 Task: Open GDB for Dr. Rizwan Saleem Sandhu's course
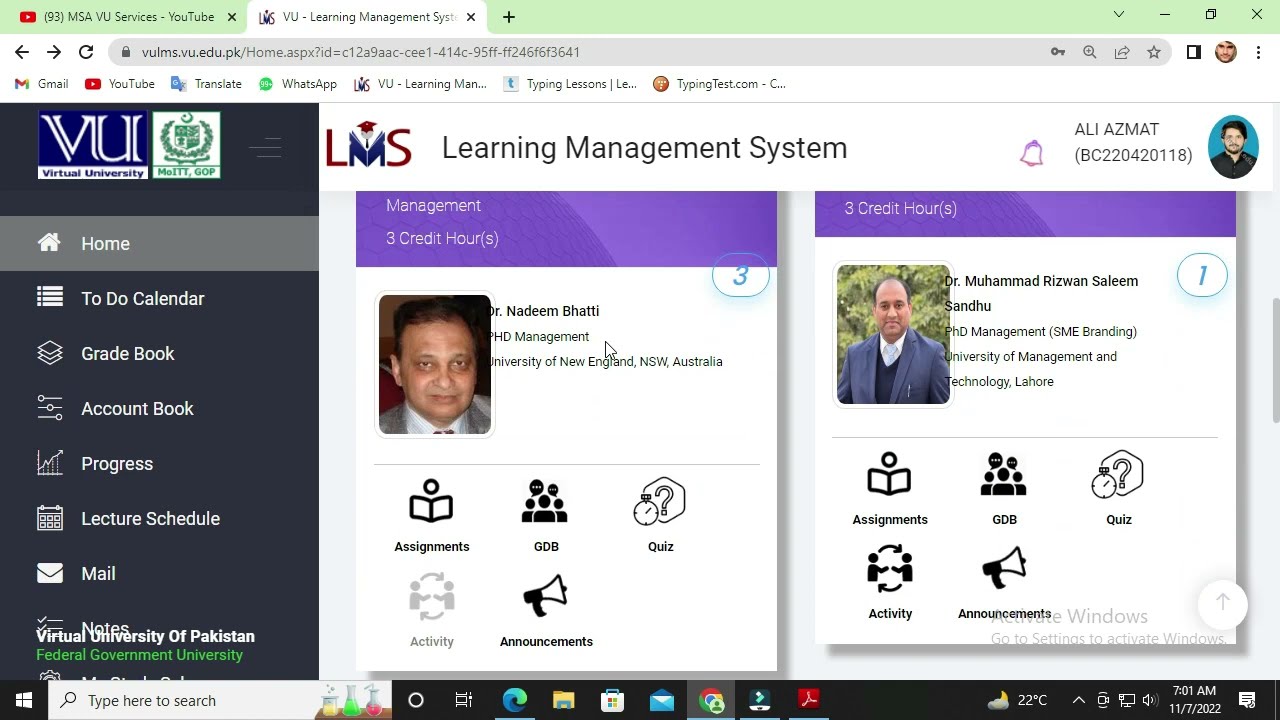point(1004,489)
